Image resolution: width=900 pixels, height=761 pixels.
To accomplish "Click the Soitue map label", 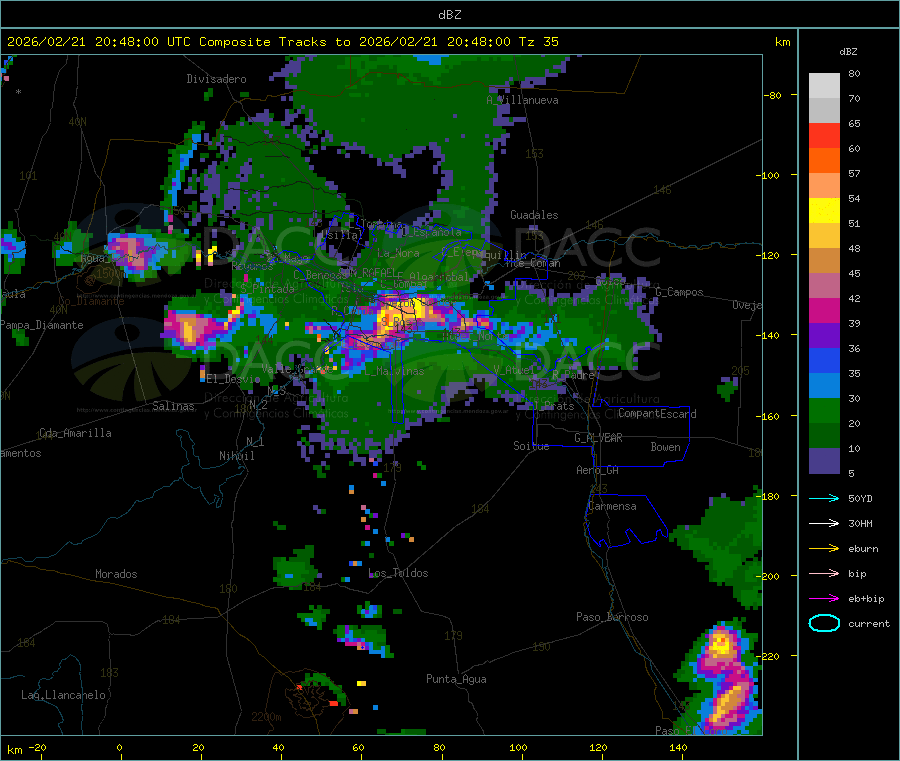I will point(531,446).
